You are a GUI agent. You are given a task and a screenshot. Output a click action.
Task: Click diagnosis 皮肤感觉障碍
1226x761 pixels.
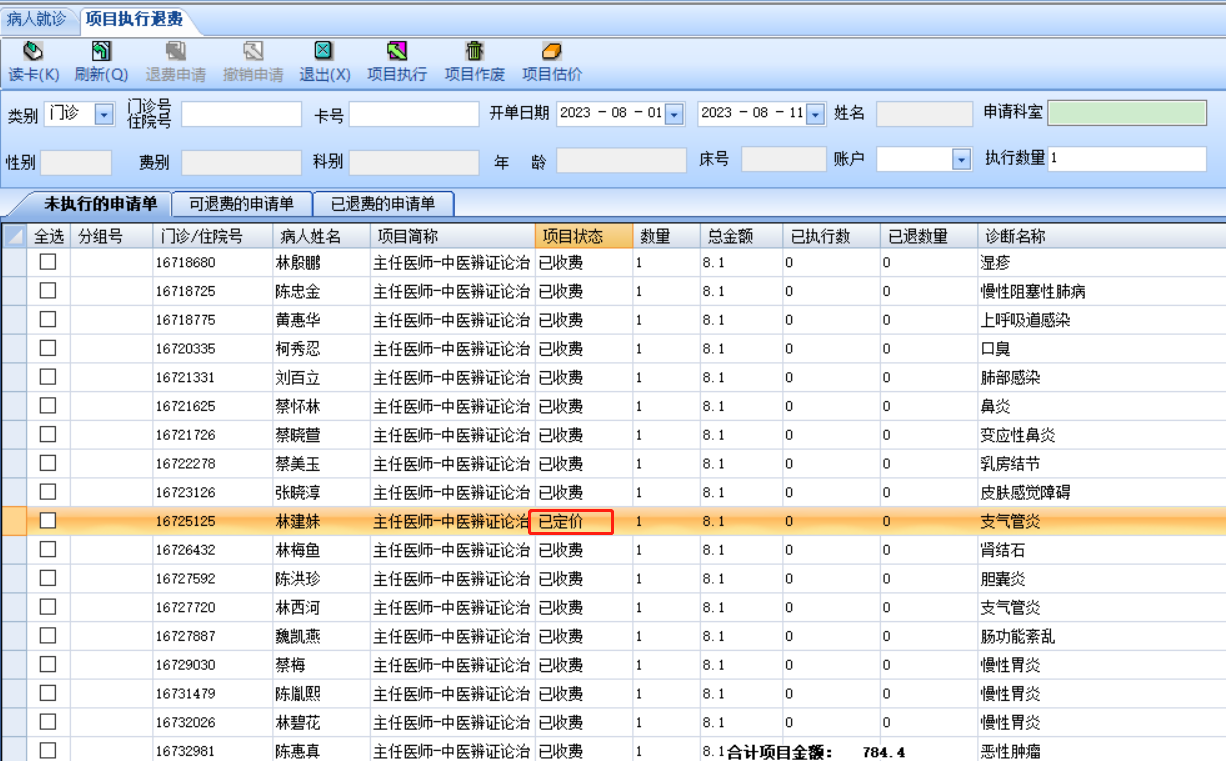(x=1025, y=493)
